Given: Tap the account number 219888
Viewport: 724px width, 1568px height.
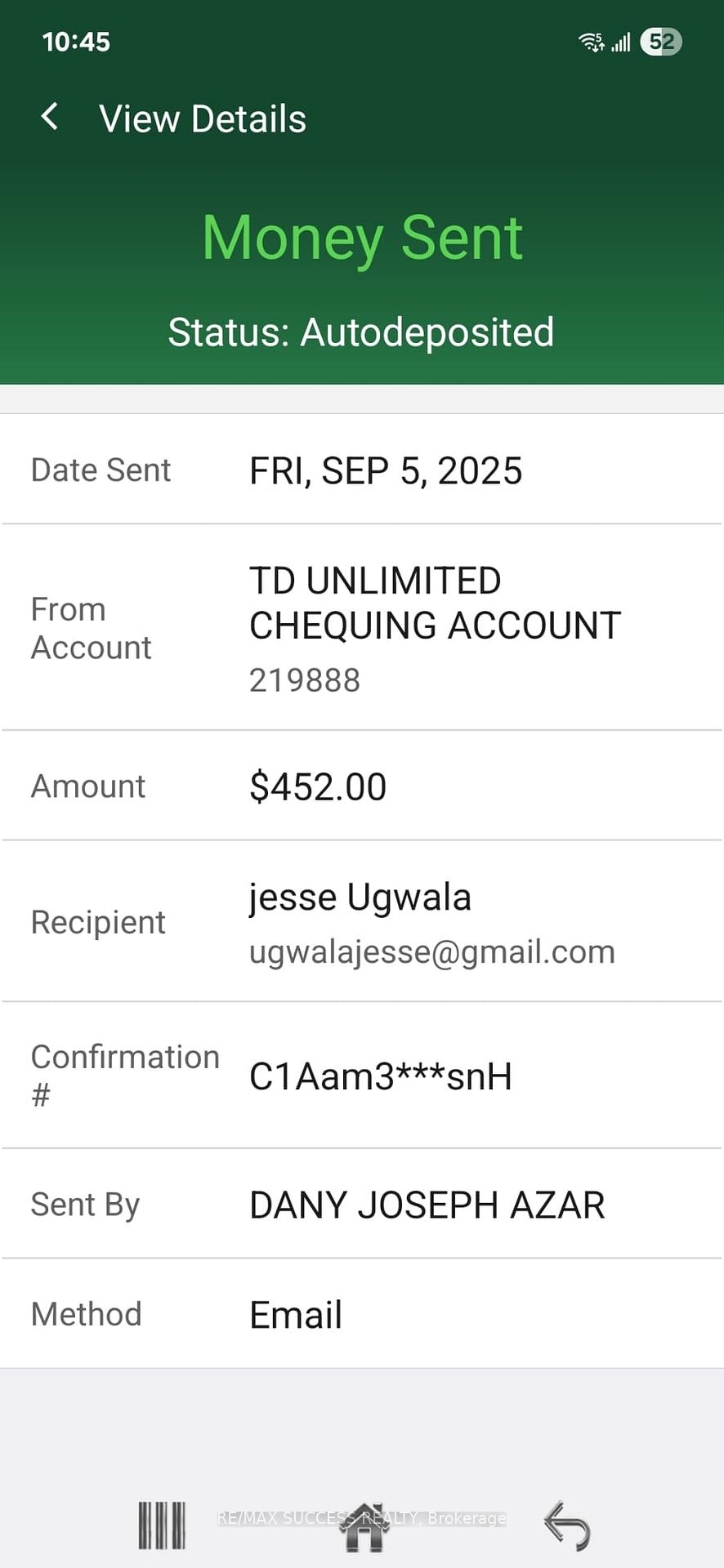Looking at the screenshot, I should pos(304,679).
